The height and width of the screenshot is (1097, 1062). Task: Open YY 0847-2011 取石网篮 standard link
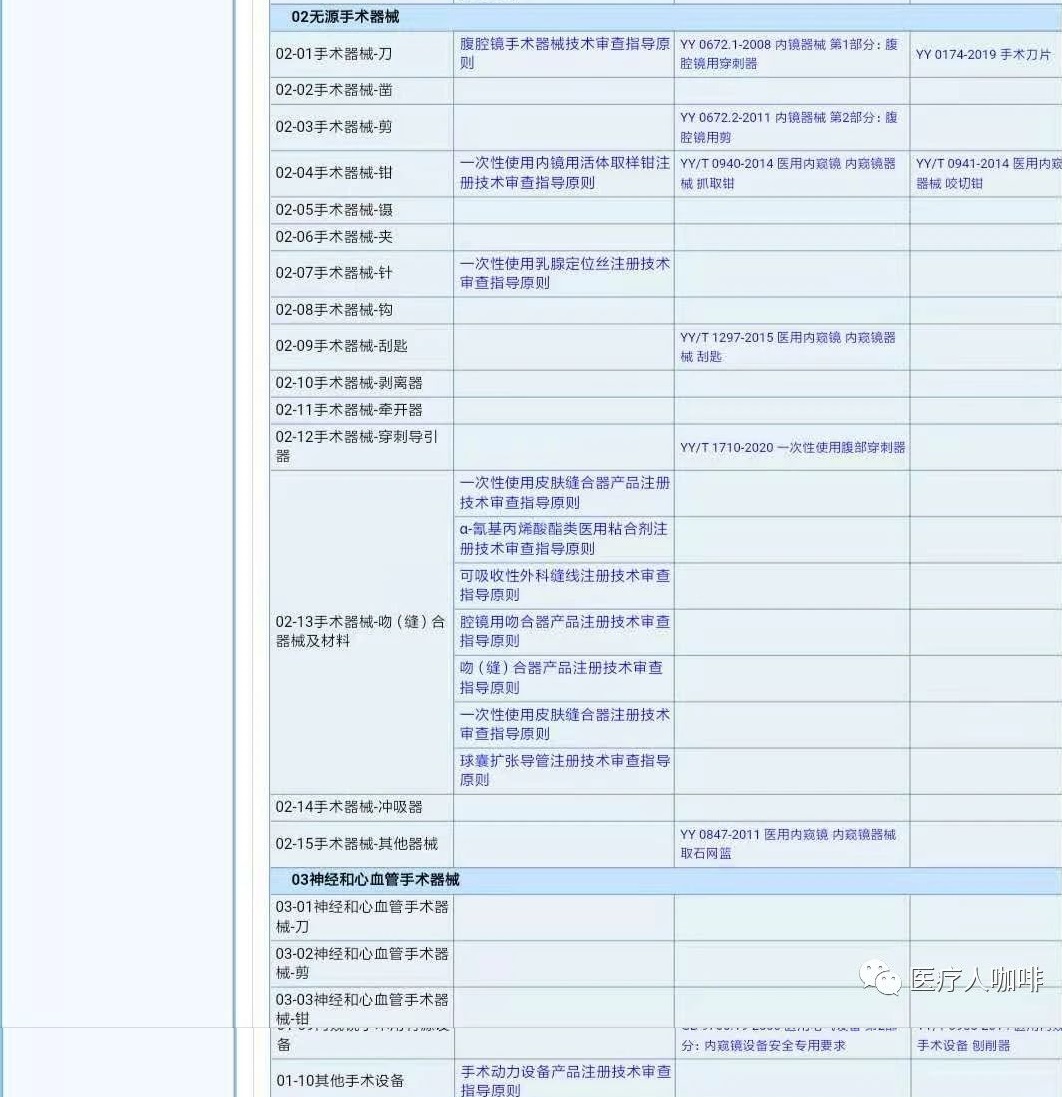click(x=789, y=843)
